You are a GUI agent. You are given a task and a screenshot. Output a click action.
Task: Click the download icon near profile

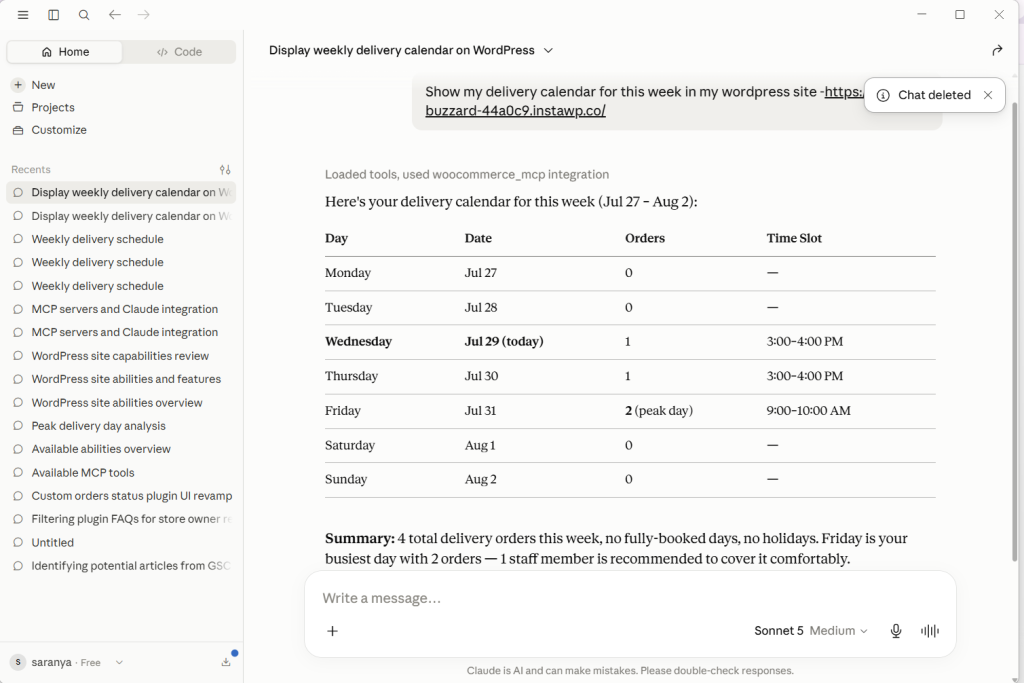click(226, 662)
